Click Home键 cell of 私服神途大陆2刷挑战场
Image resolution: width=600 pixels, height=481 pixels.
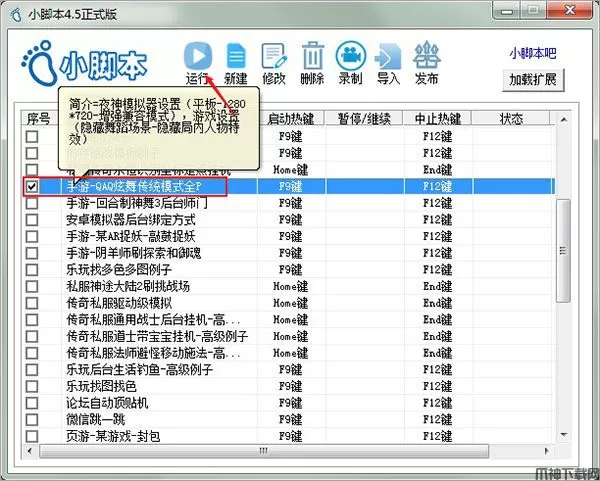coord(290,287)
